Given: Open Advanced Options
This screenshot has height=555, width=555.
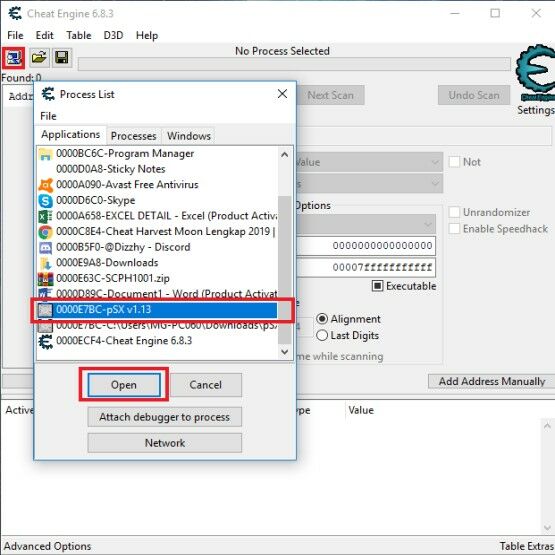Looking at the screenshot, I should (47, 546).
